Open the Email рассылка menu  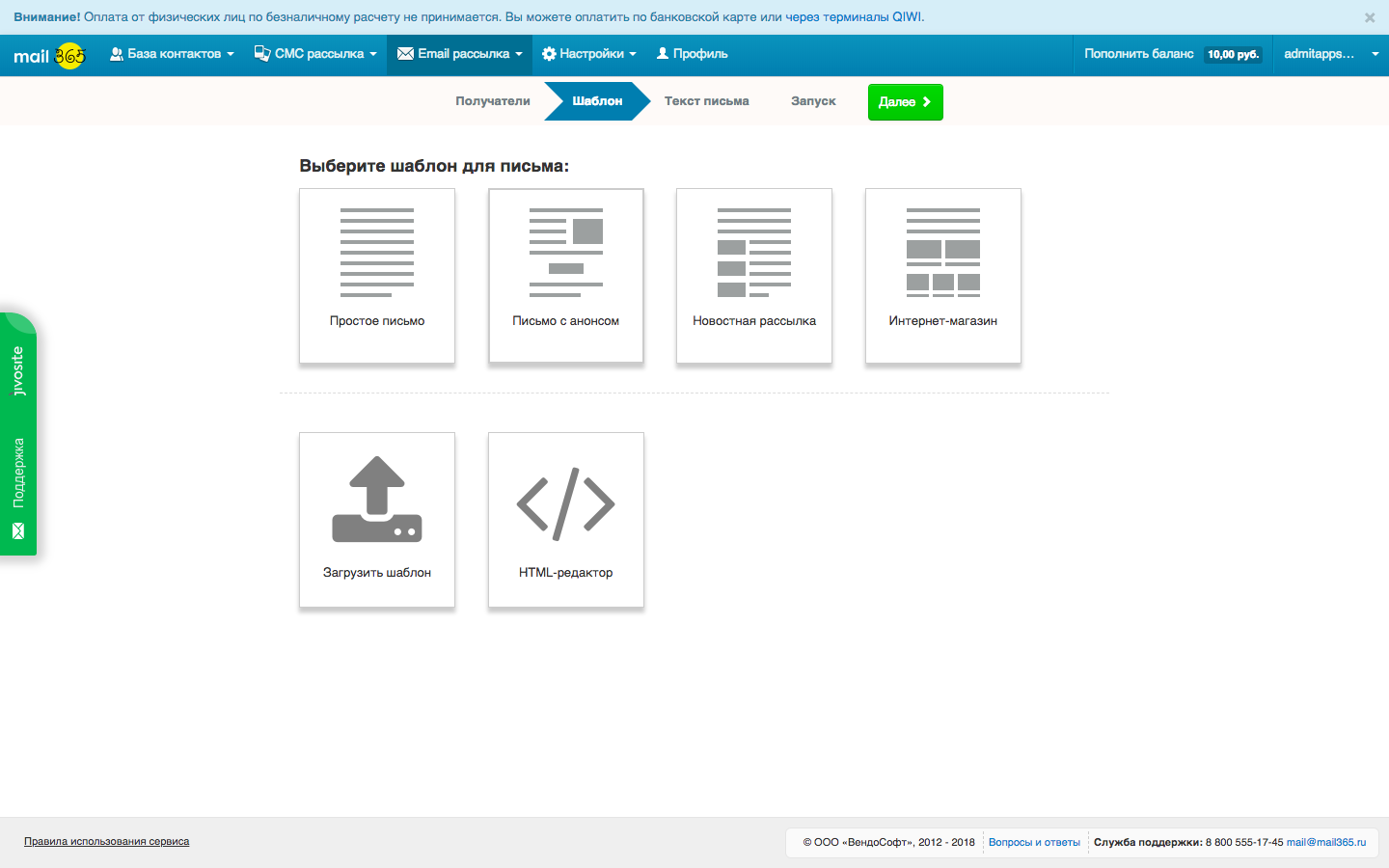coord(460,55)
